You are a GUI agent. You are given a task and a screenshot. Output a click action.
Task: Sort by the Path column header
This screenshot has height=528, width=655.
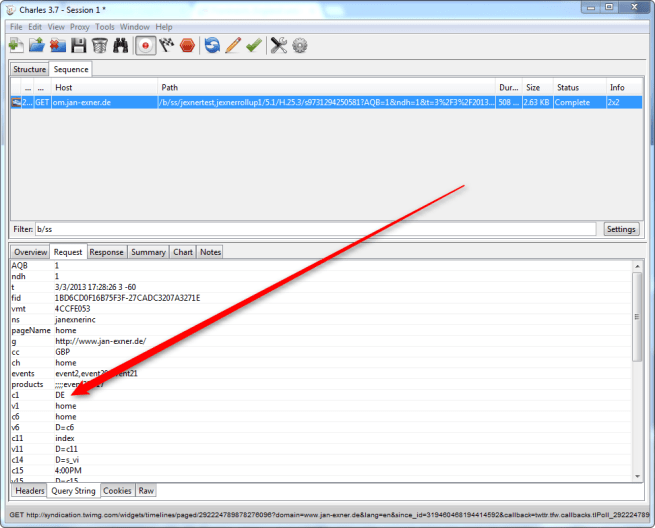click(x=327, y=87)
